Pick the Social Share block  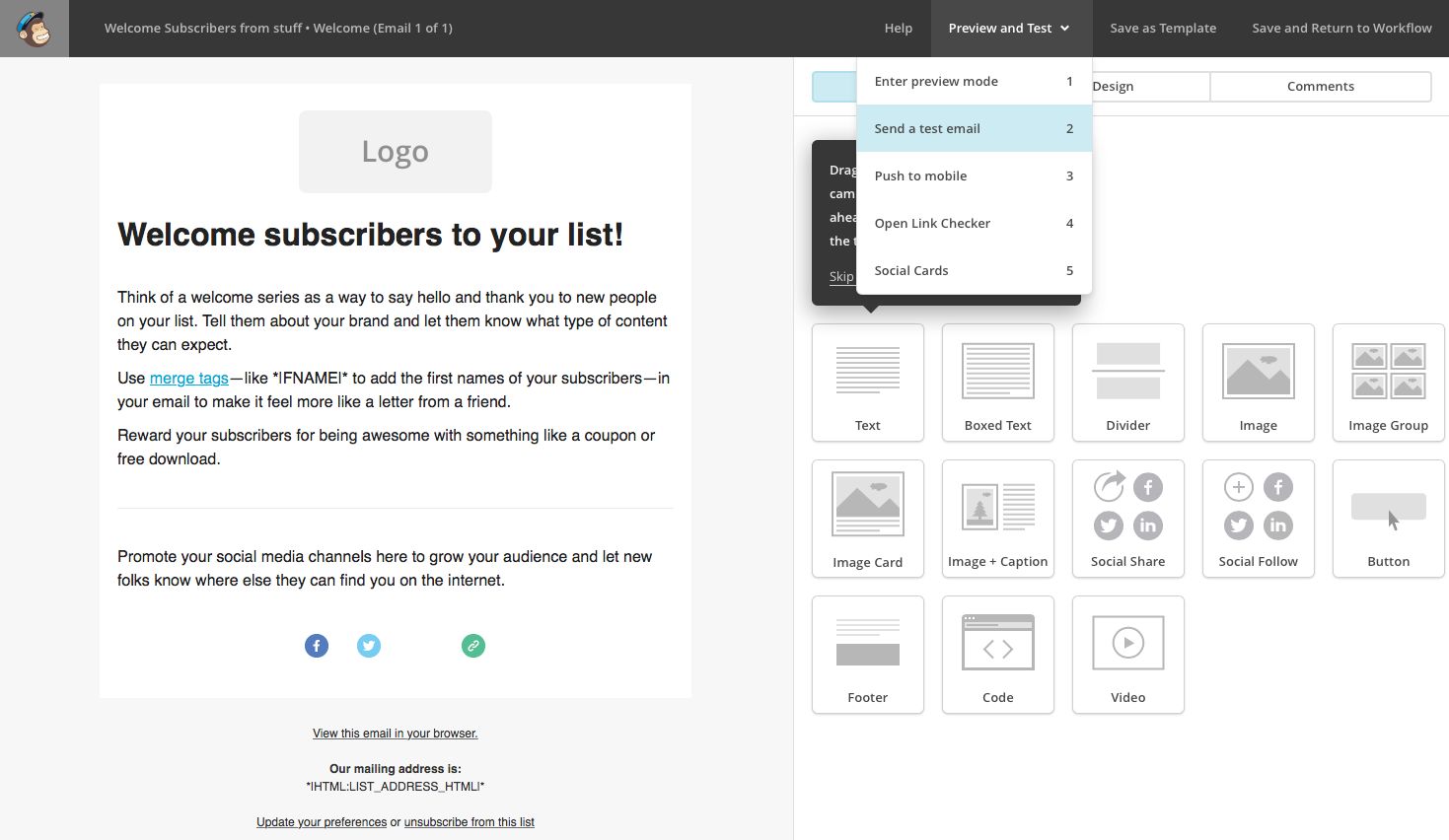pos(1128,519)
